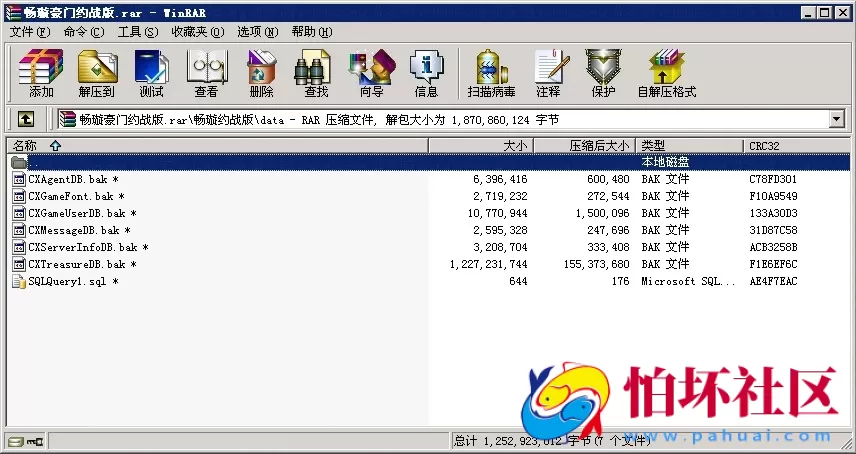Viewport: 856px width, 454px height.
Task: Click the packed size 600,480
Action: click(609, 179)
